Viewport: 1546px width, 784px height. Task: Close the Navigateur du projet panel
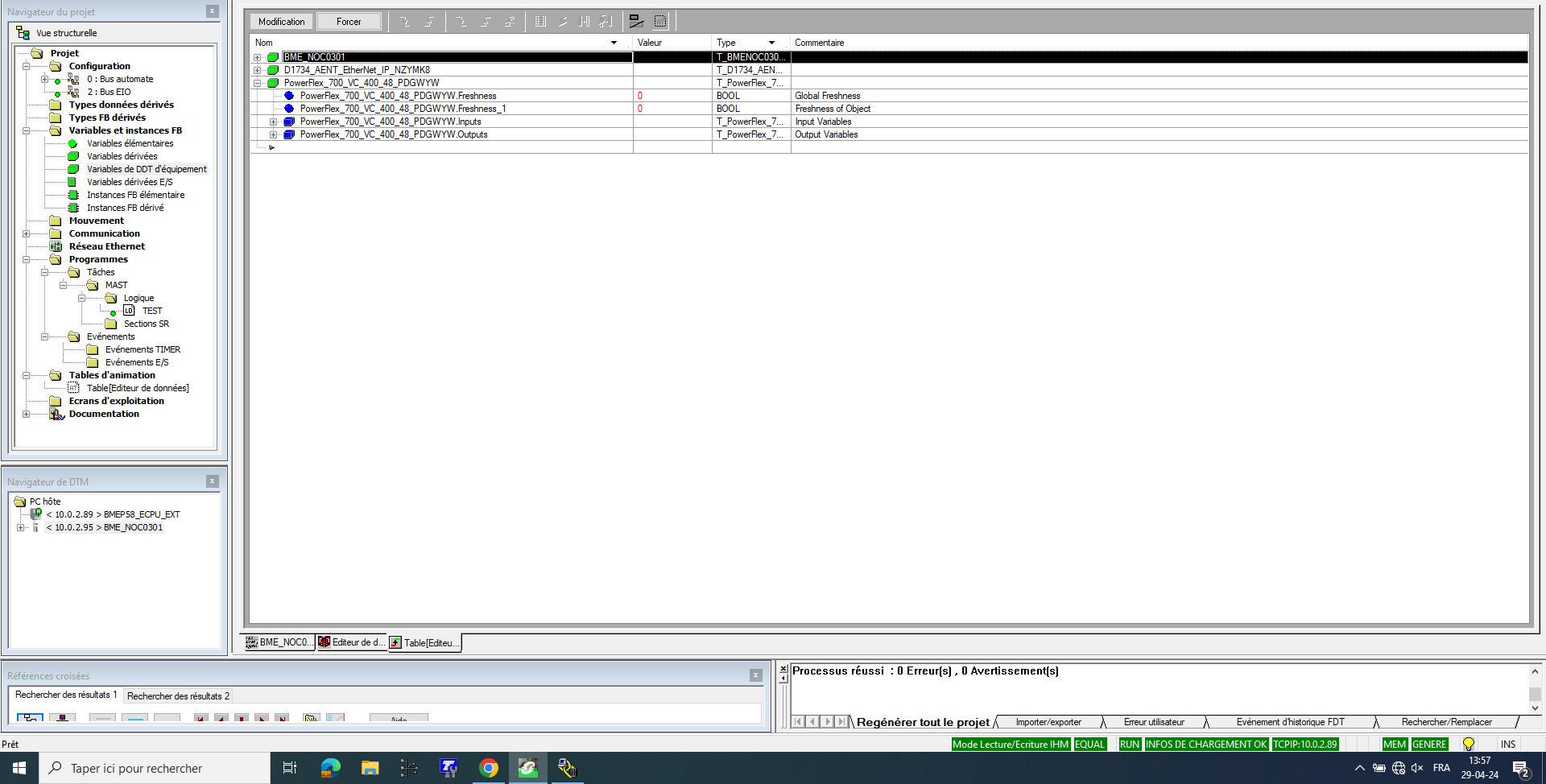tap(213, 11)
